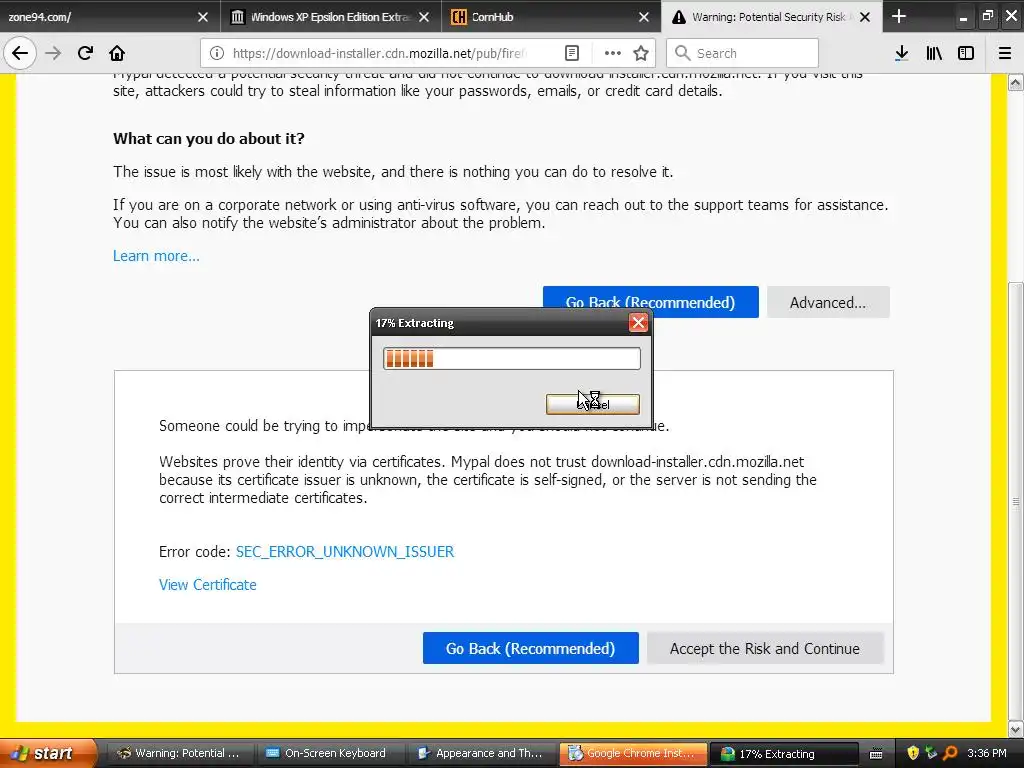
Task: Click the 3:36 PM clock
Action: [x=987, y=753]
